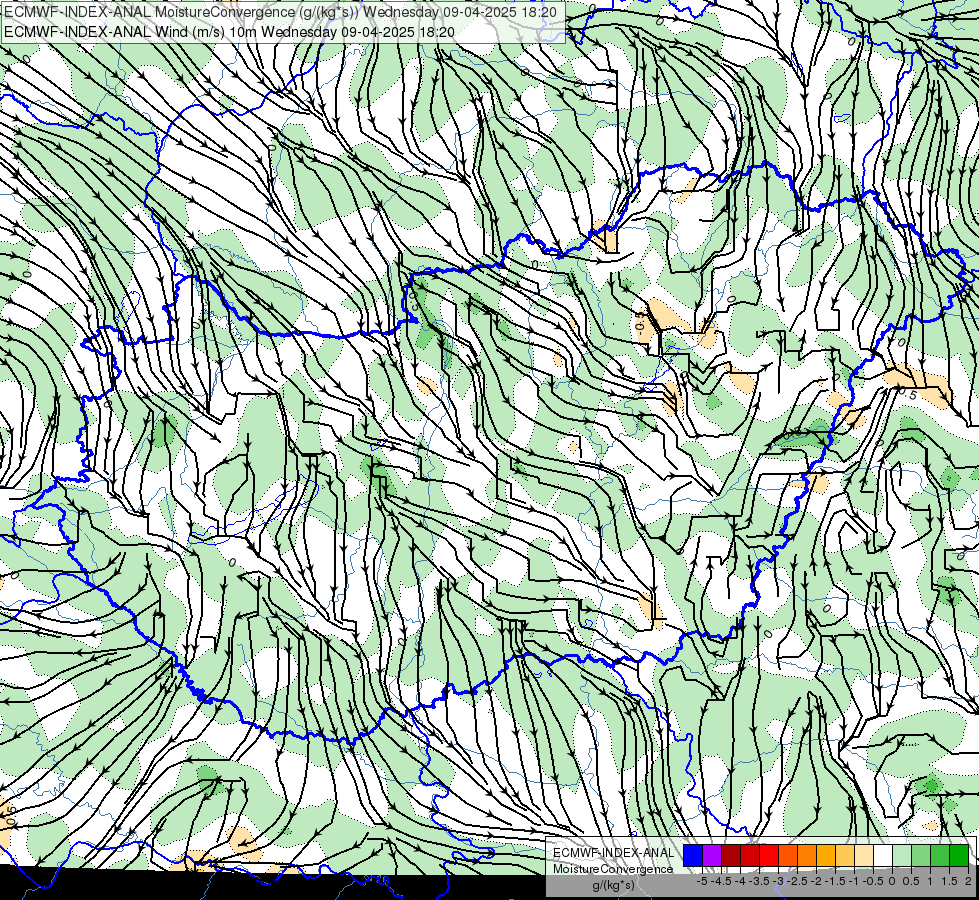Select the amber swatch between -2 and -1.5
This screenshot has width=979, height=900.
pyautogui.click(x=826, y=855)
